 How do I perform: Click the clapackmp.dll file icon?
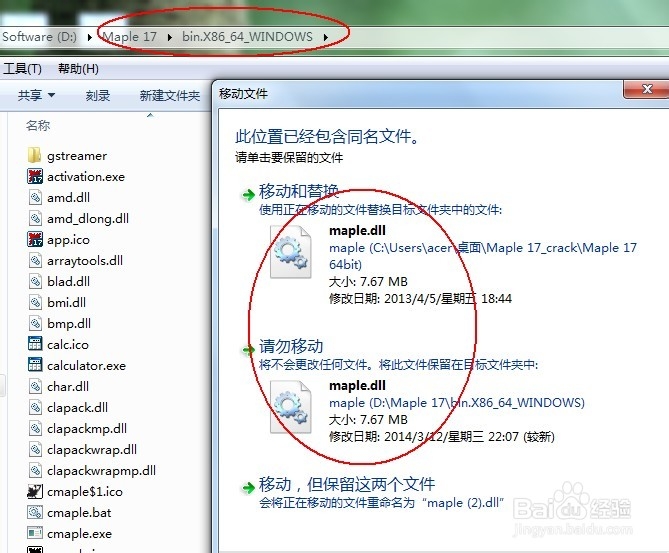35,428
